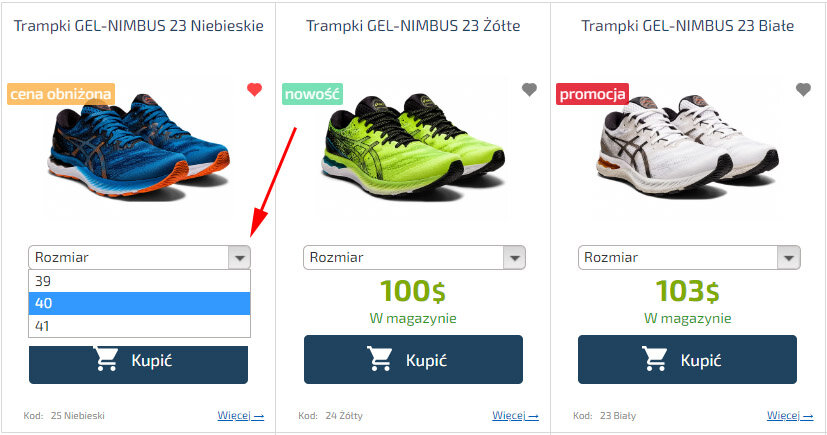Click the cart icon on blue sneakers Kupić
This screenshot has width=827, height=435.
coord(106,359)
